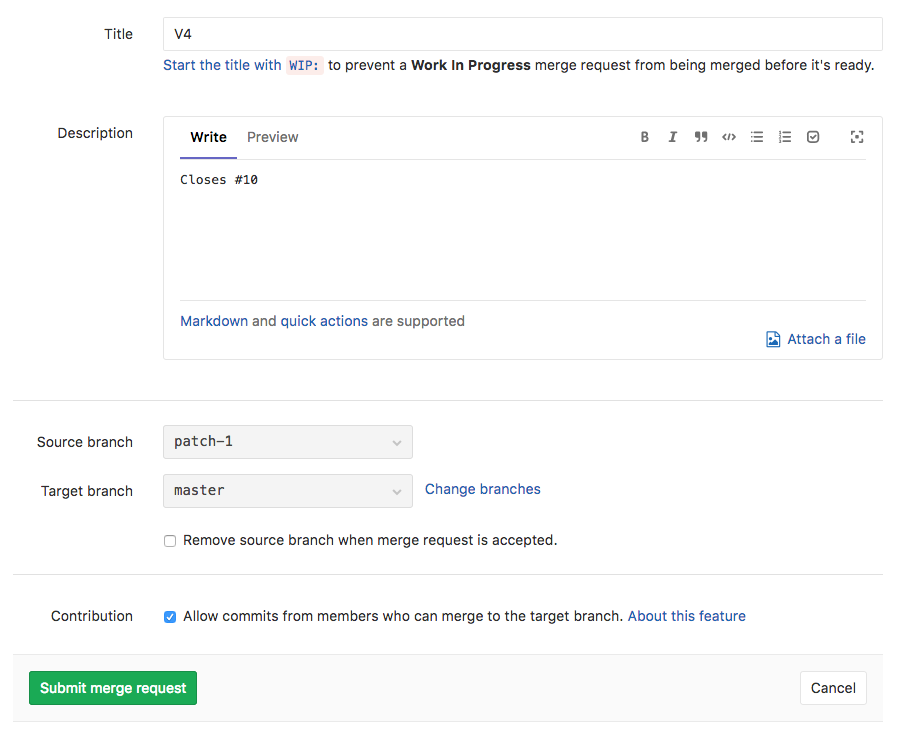Image resolution: width=898 pixels, height=730 pixels.
Task: Insert a code block in the description
Action: pyautogui.click(x=728, y=137)
